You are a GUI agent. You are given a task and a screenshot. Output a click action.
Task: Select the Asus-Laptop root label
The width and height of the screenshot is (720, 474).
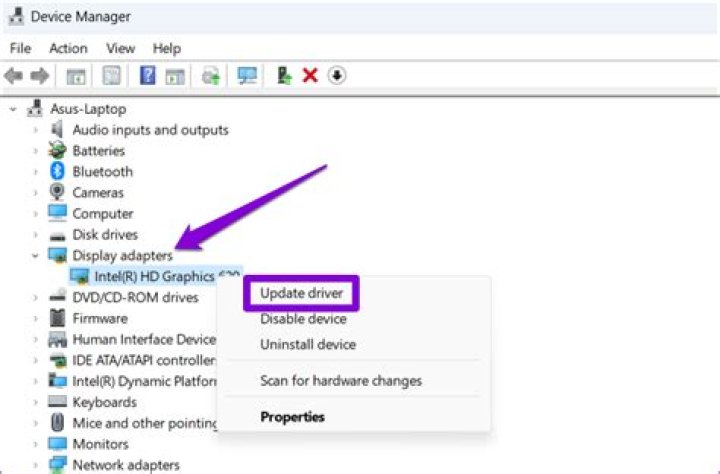click(x=88, y=109)
